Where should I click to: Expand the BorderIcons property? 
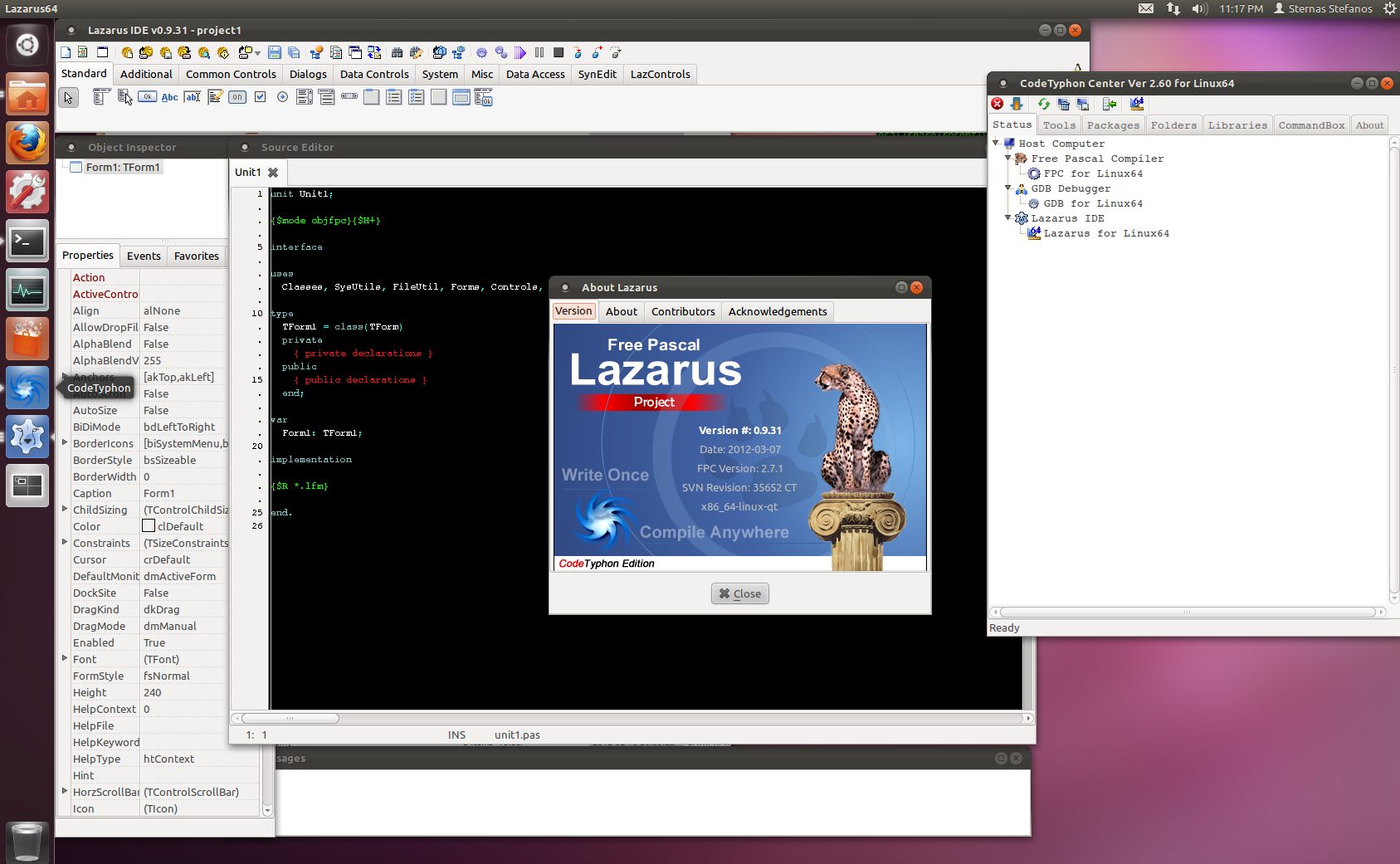pyautogui.click(x=65, y=442)
